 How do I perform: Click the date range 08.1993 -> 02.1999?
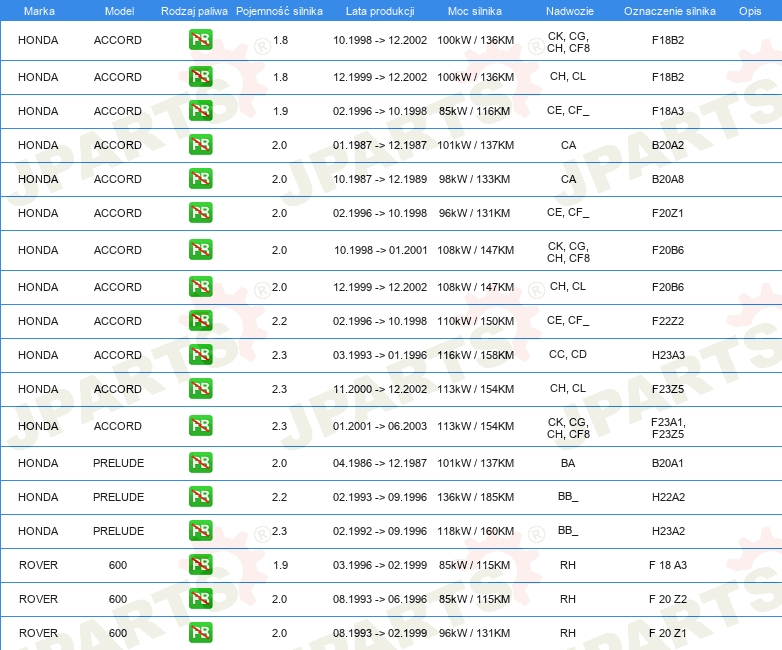click(x=380, y=633)
